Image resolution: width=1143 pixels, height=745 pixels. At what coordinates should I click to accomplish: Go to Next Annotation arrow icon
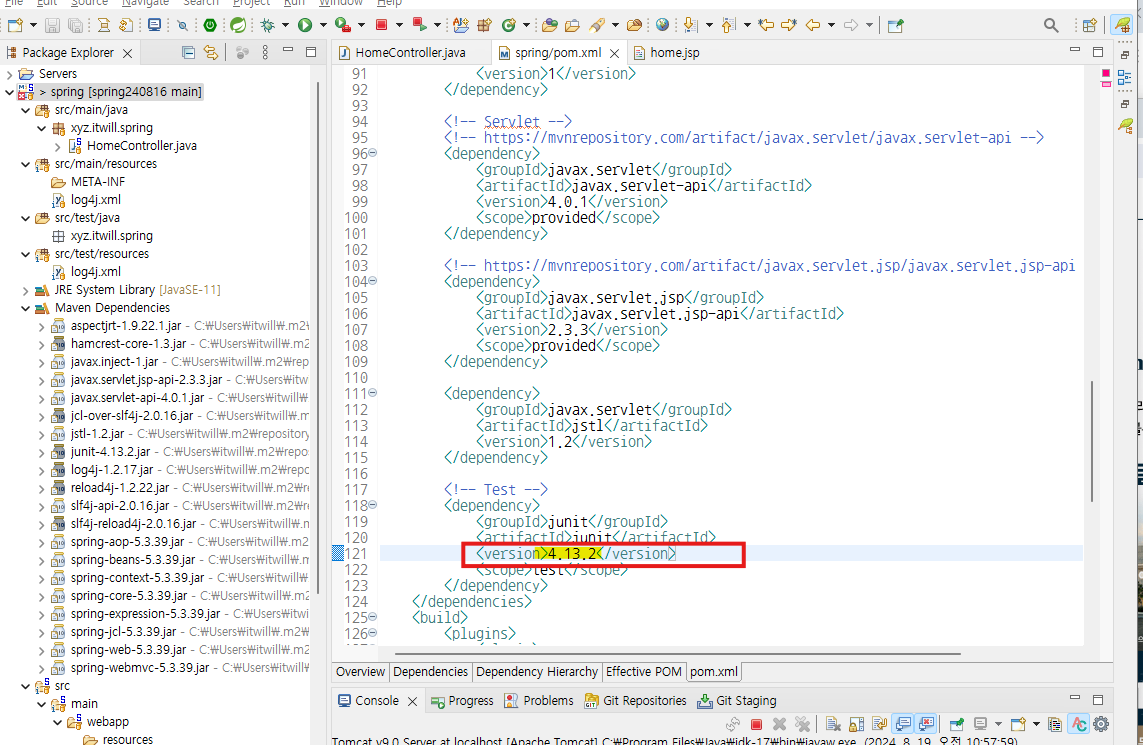[x=690, y=26]
